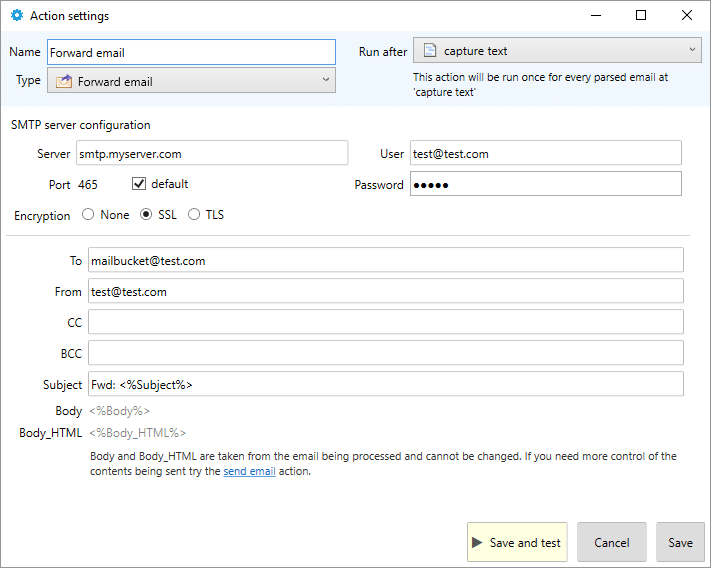Viewport: 711px width, 568px height.
Task: Click the To address field
Action: pyautogui.click(x=386, y=260)
